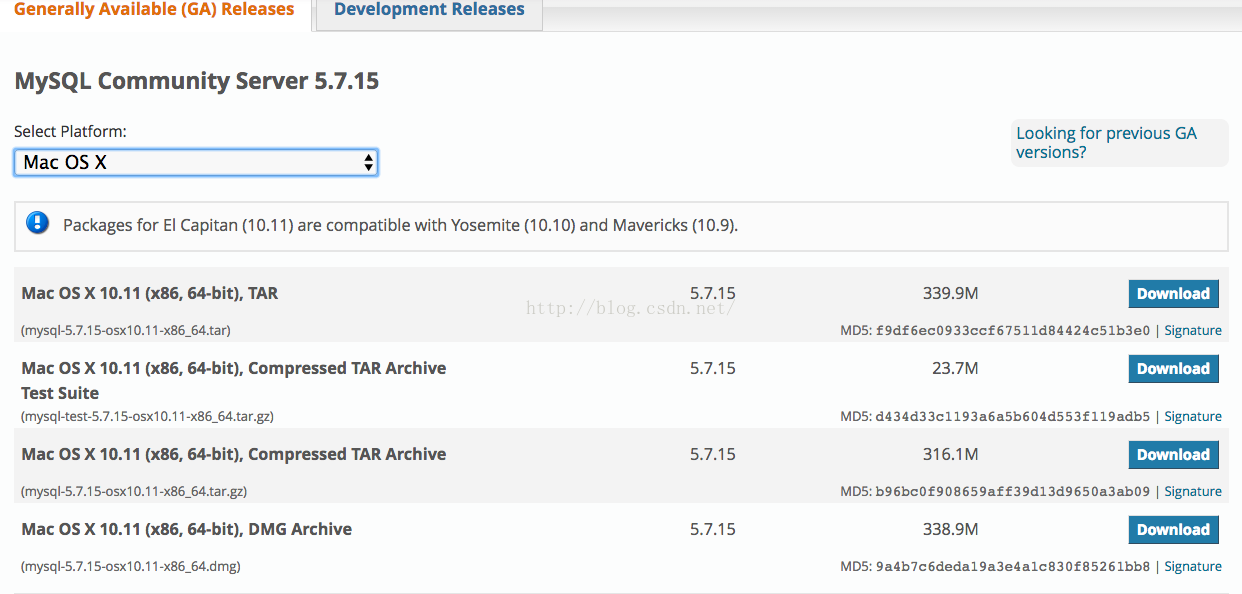Viewport: 1242px width, 594px height.
Task: Click filename (mysql-5.7.15-osx10.11-x86_64.dmg)
Action: [131, 566]
